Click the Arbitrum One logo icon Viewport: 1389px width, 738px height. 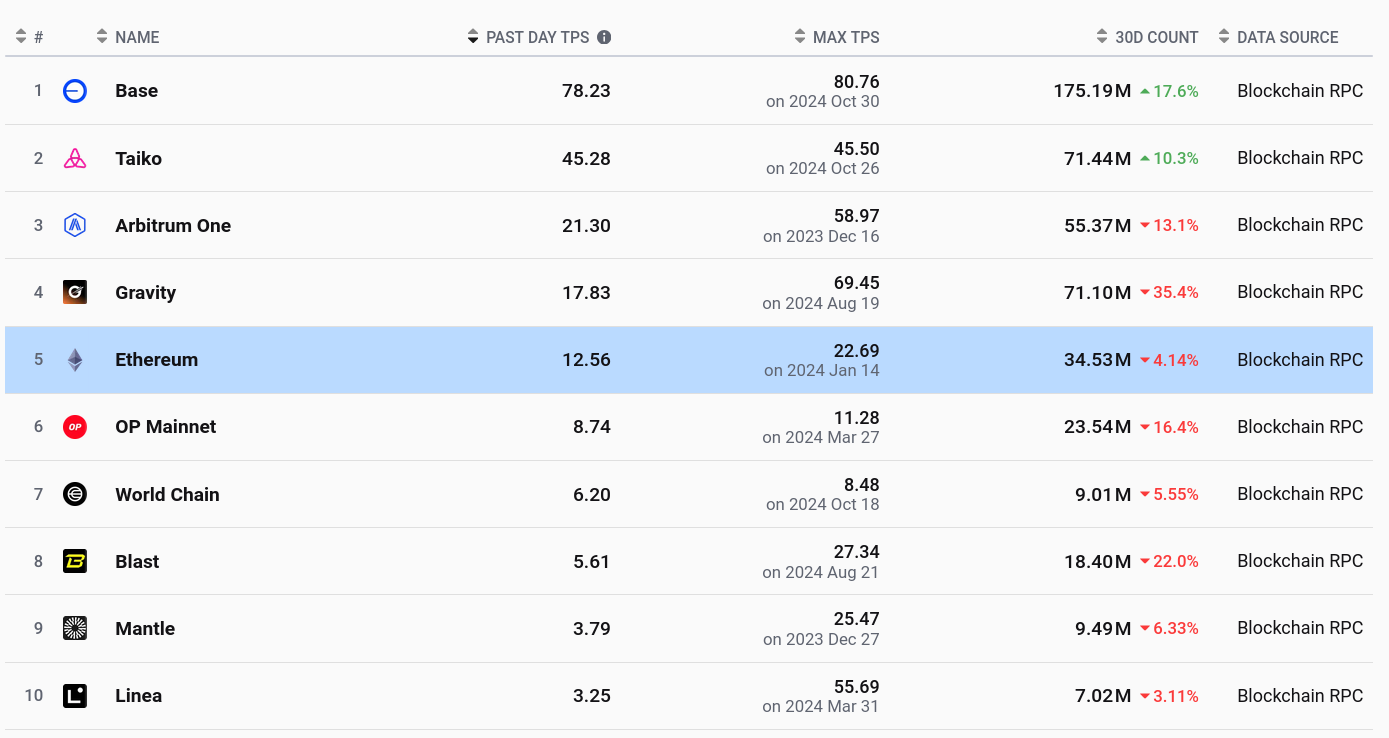(75, 225)
